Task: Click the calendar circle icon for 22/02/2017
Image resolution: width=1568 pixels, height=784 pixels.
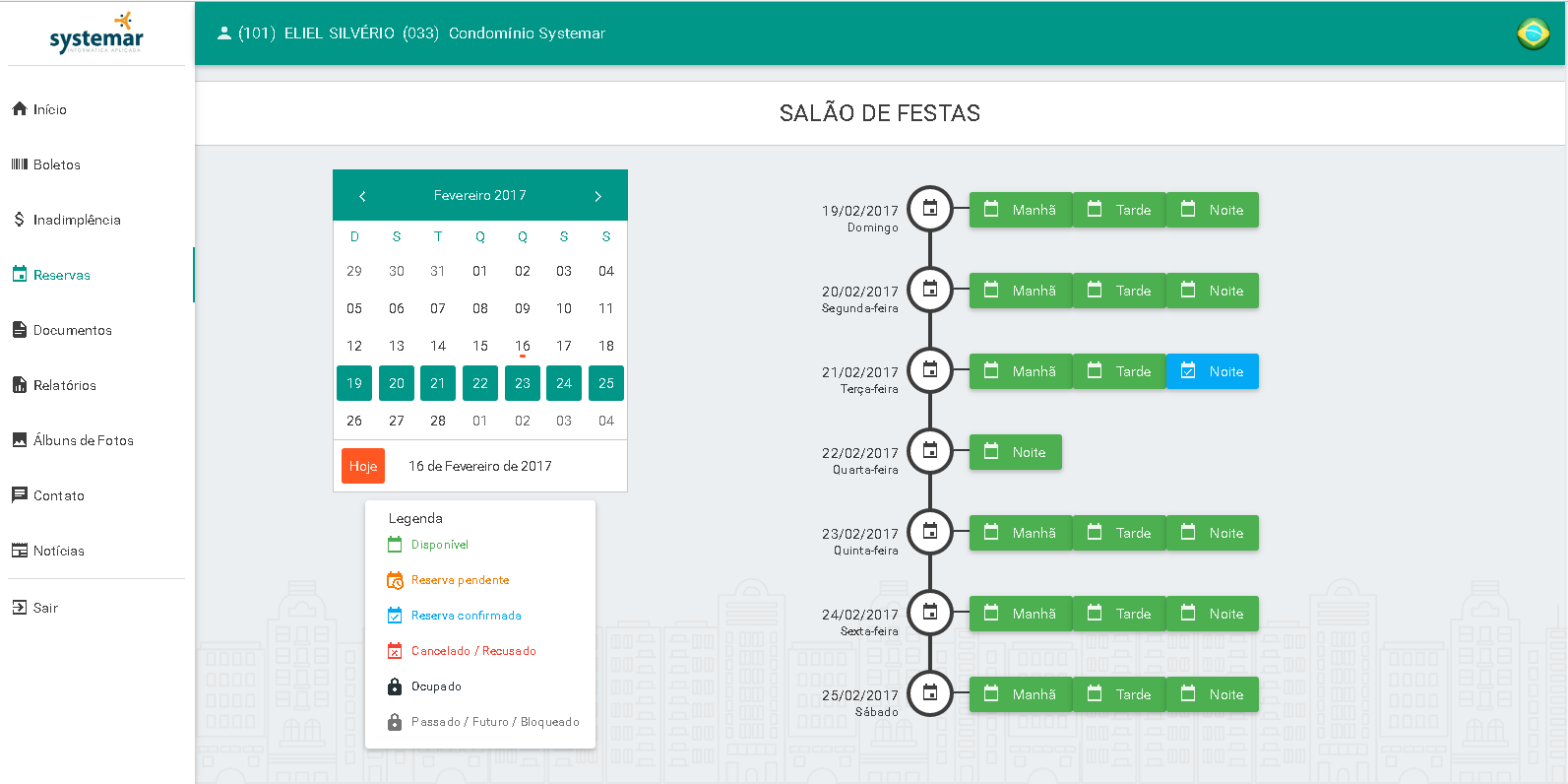Action: 930,451
